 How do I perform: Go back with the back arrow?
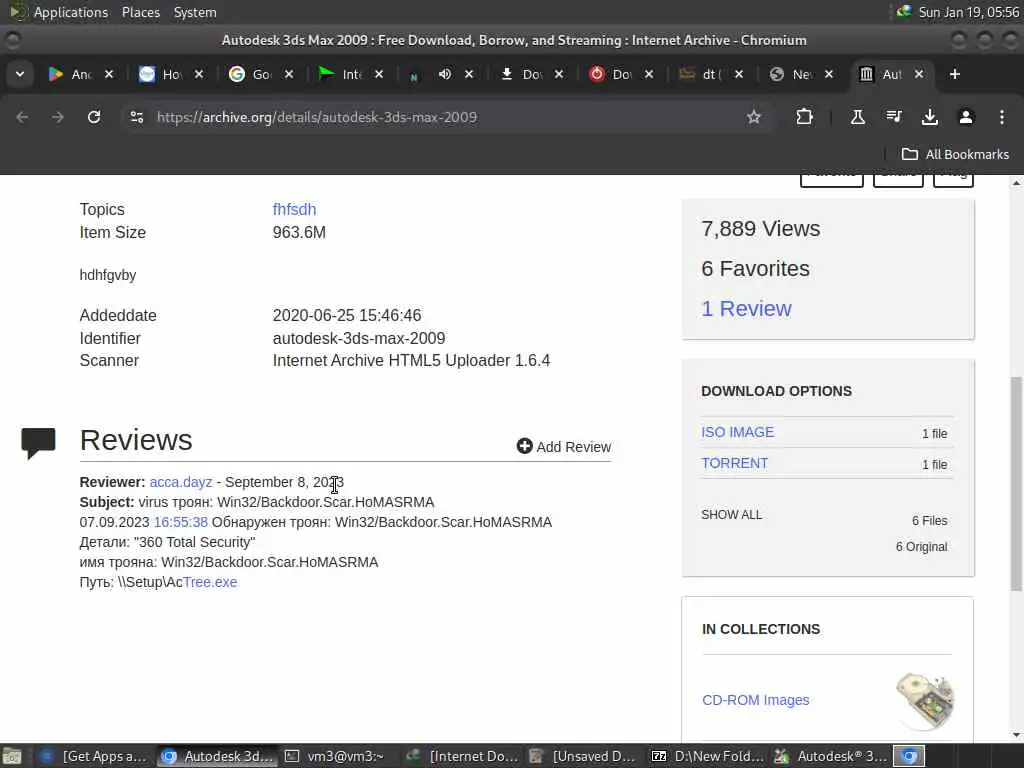22,117
